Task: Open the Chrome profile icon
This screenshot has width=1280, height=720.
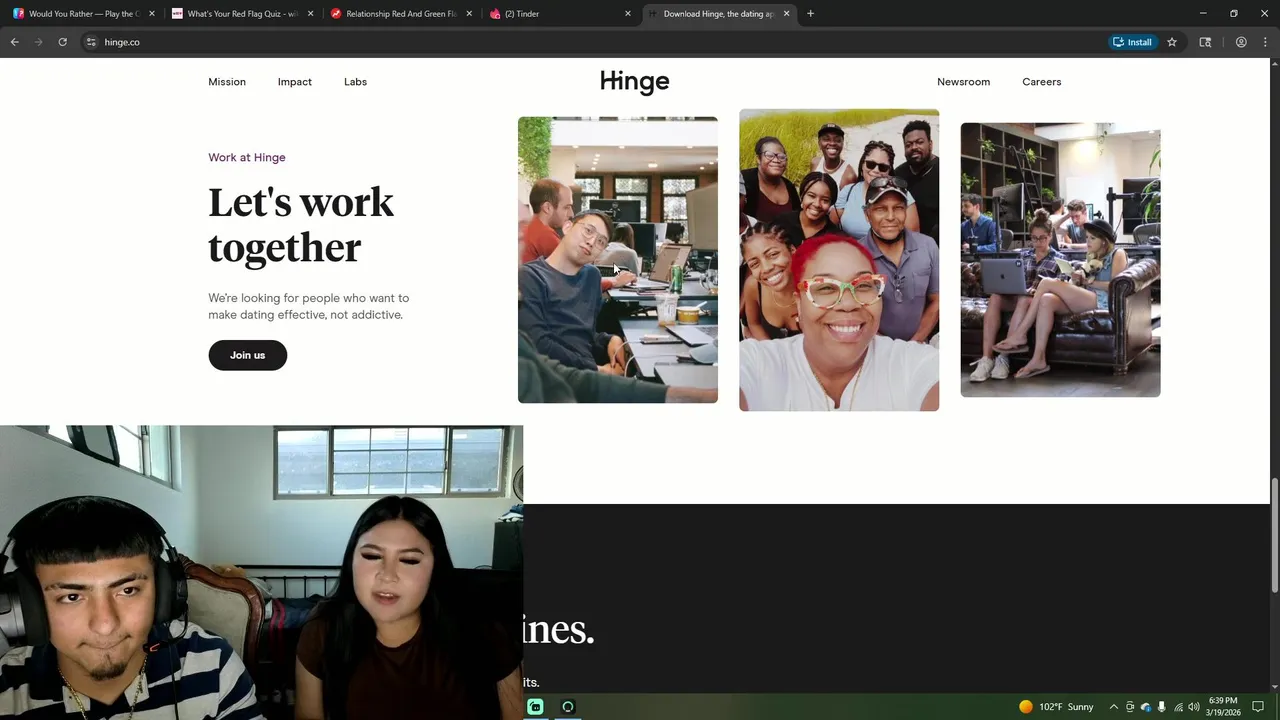Action: click(1241, 42)
